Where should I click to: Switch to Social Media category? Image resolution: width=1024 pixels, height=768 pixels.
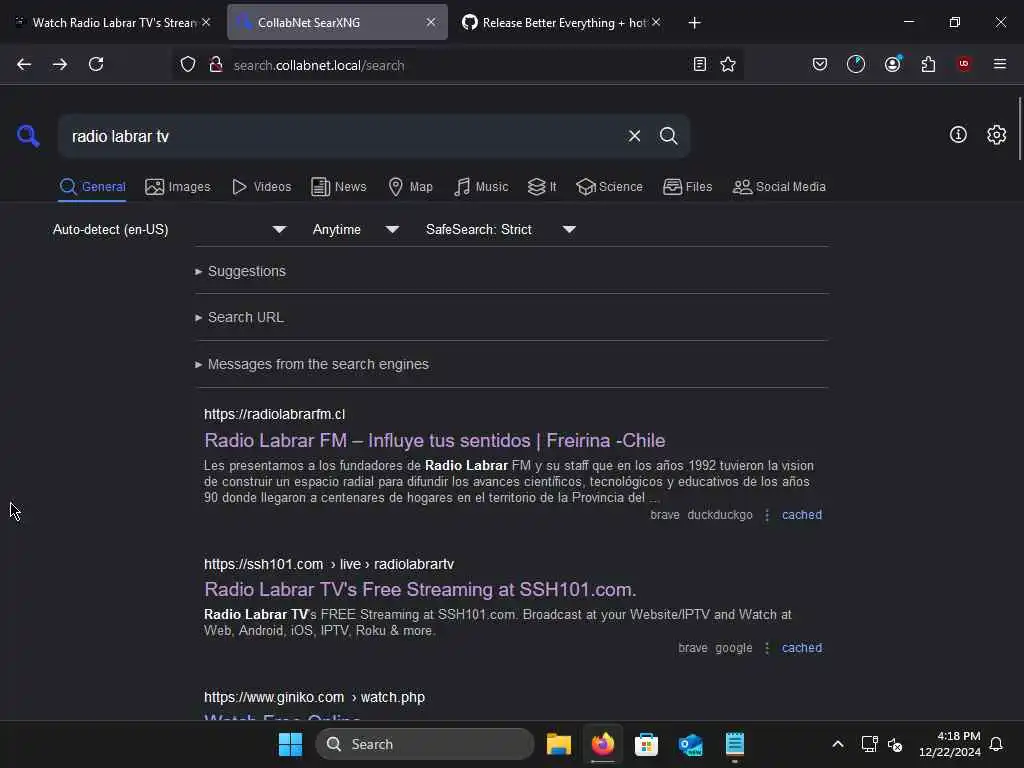click(779, 187)
